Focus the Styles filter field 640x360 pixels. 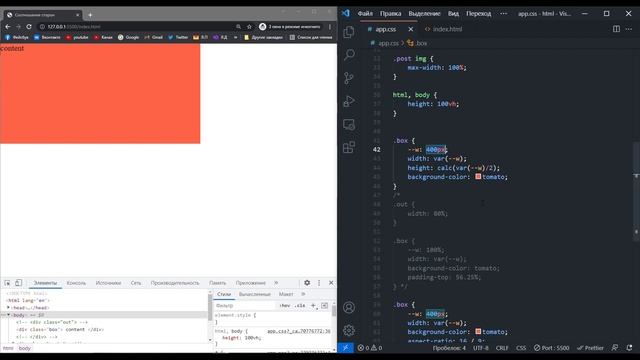(x=245, y=305)
